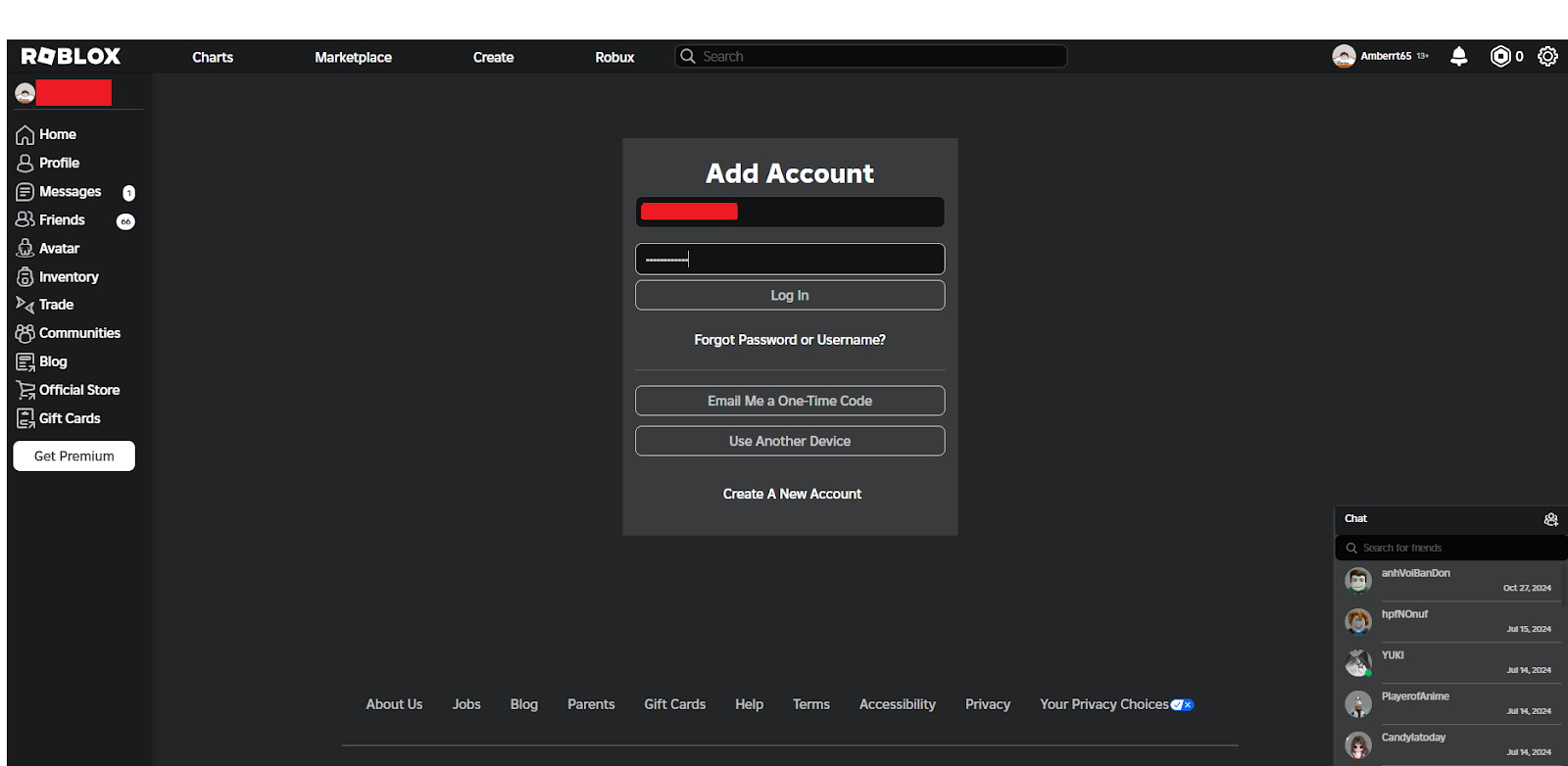The height and width of the screenshot is (766, 1568).
Task: Focus the password input field
Action: [790, 259]
